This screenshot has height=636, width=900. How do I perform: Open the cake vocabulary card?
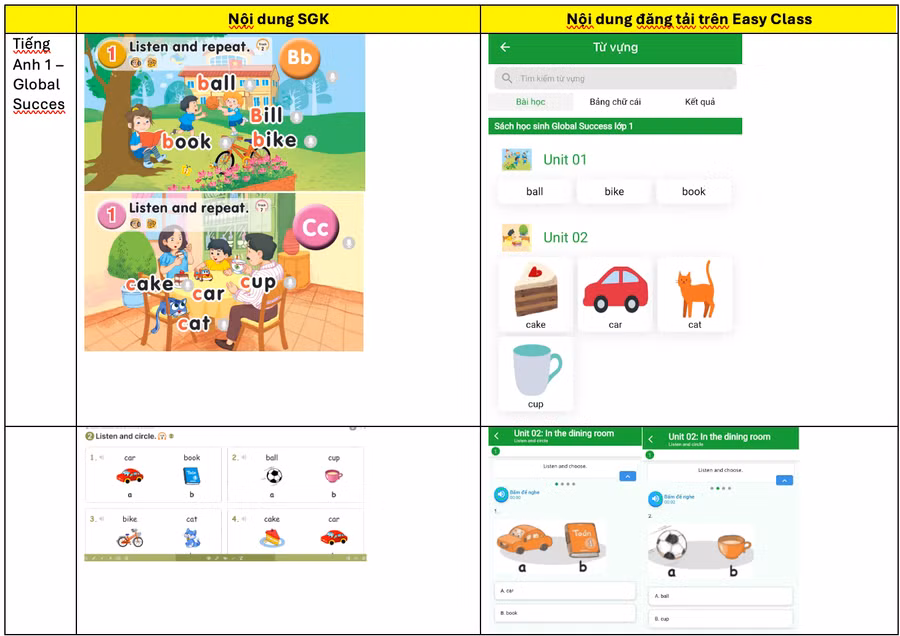536,294
